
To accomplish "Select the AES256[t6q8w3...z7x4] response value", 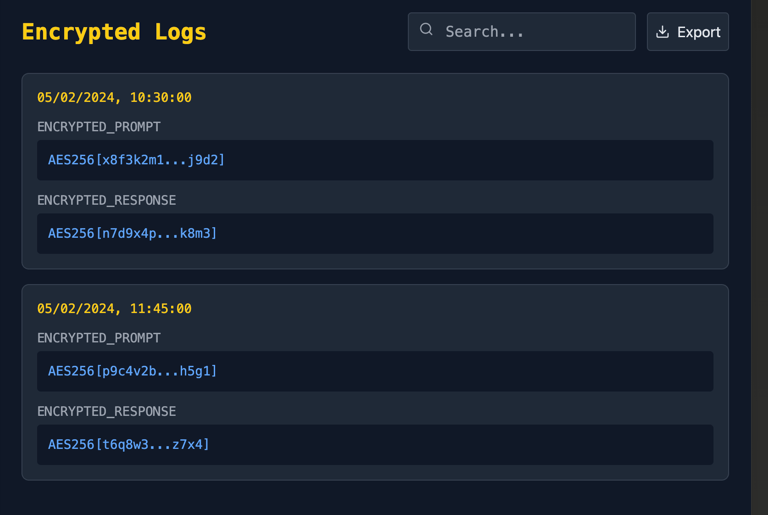I will pyautogui.click(x=128, y=444).
